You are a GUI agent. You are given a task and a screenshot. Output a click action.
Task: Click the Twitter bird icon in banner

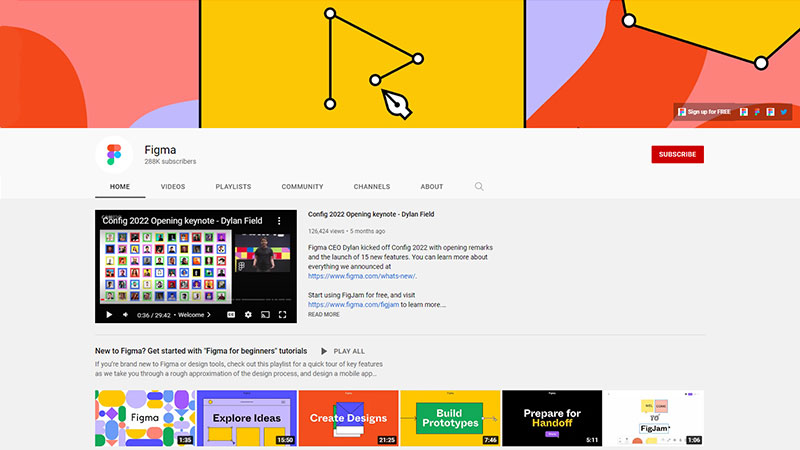pyautogui.click(x=784, y=112)
